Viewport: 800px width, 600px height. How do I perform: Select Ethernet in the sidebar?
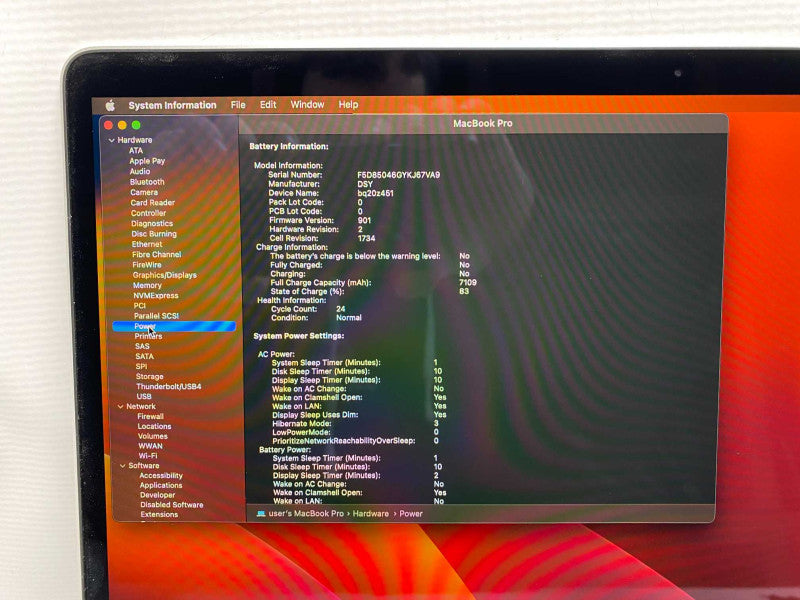coord(147,244)
